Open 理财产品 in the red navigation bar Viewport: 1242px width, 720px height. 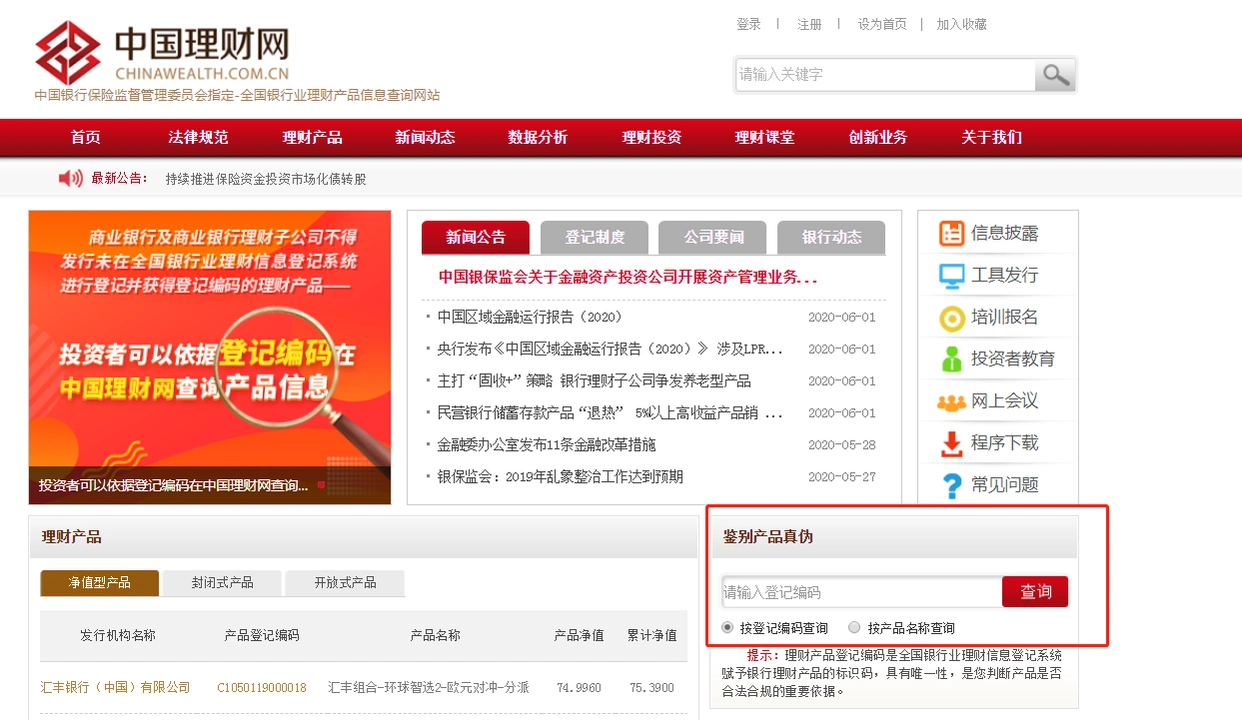pos(312,138)
